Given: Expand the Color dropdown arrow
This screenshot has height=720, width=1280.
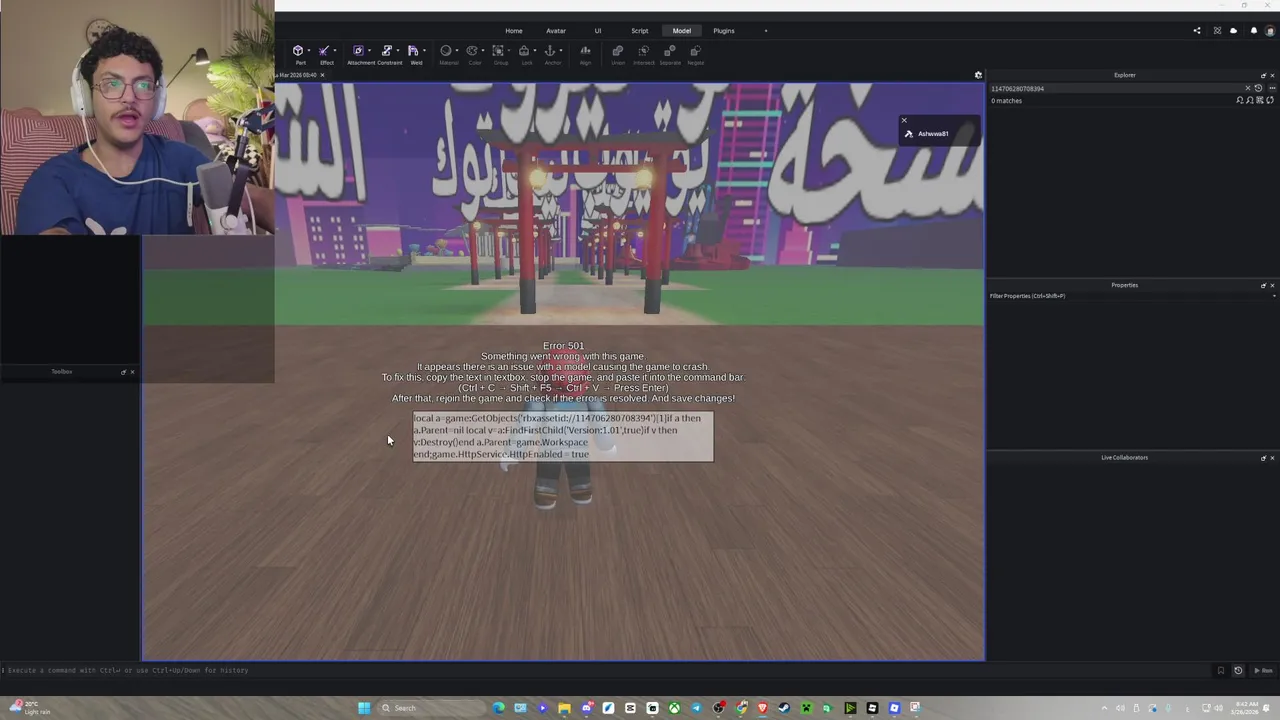Looking at the screenshot, I should pos(483,50).
